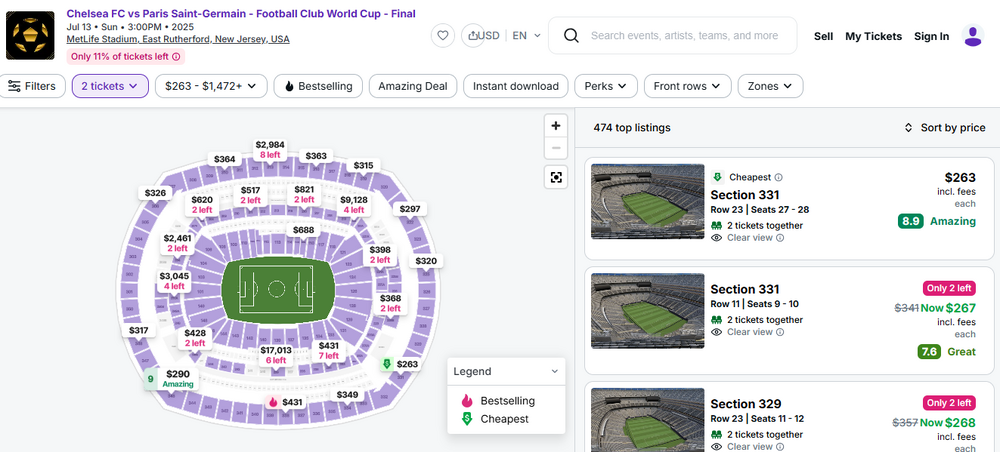Image resolution: width=1000 pixels, height=452 pixels.
Task: Go to My Tickets
Action: pos(873,36)
